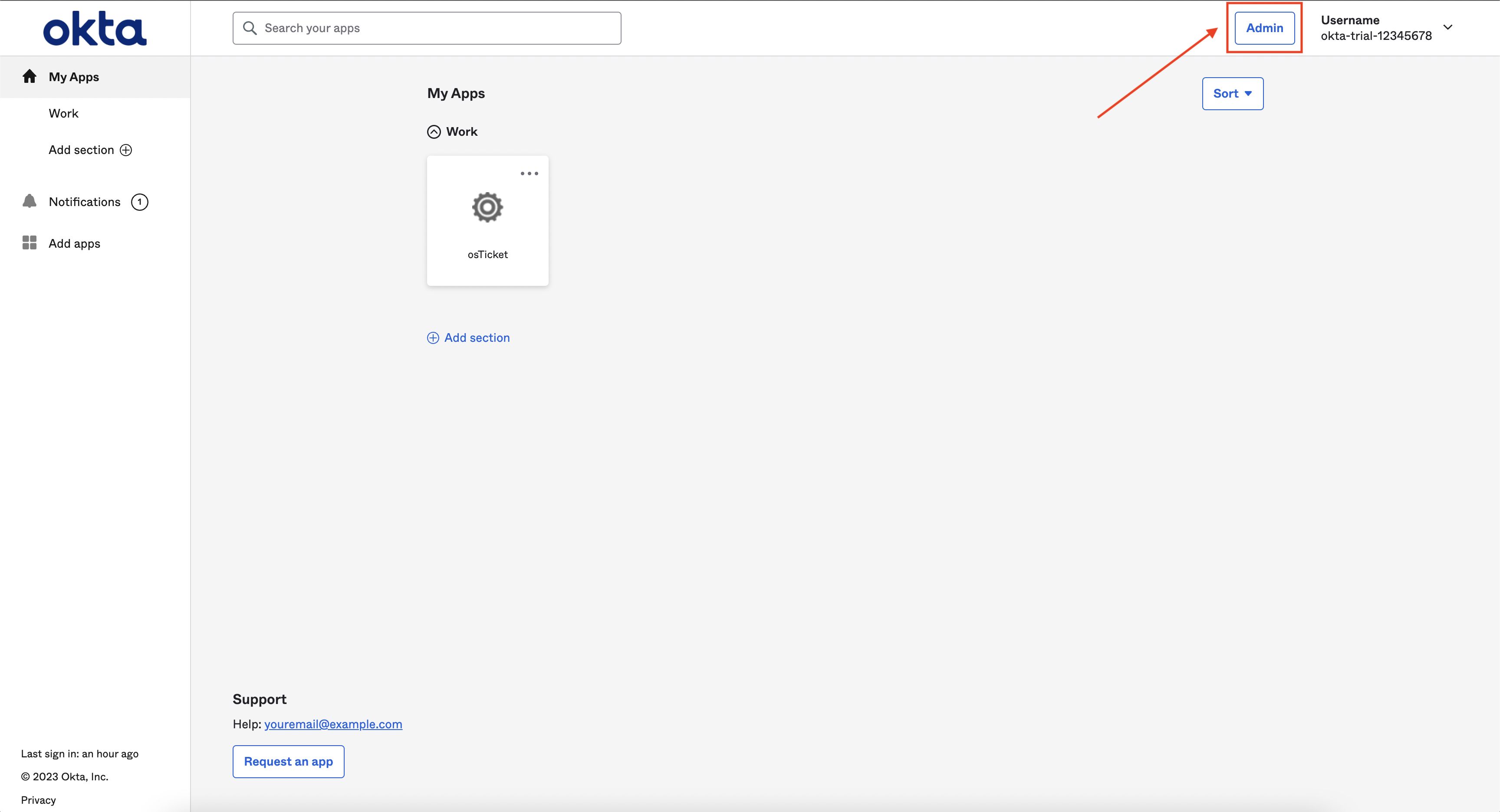This screenshot has width=1500, height=812.
Task: Click the My Apps home icon
Action: coord(29,76)
